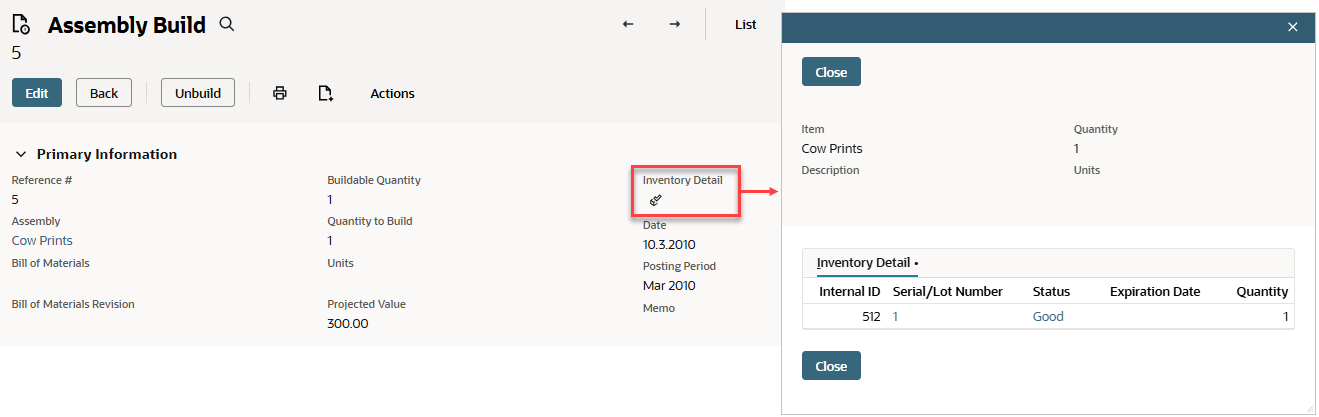
Task: Click the Projected Value 300.00
Action: tap(348, 324)
